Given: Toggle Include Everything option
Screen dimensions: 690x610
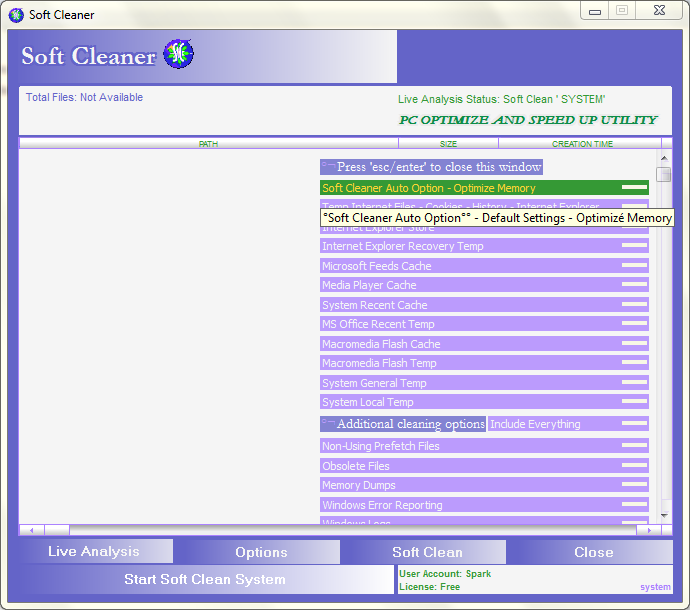Looking at the screenshot, I should [x=568, y=424].
